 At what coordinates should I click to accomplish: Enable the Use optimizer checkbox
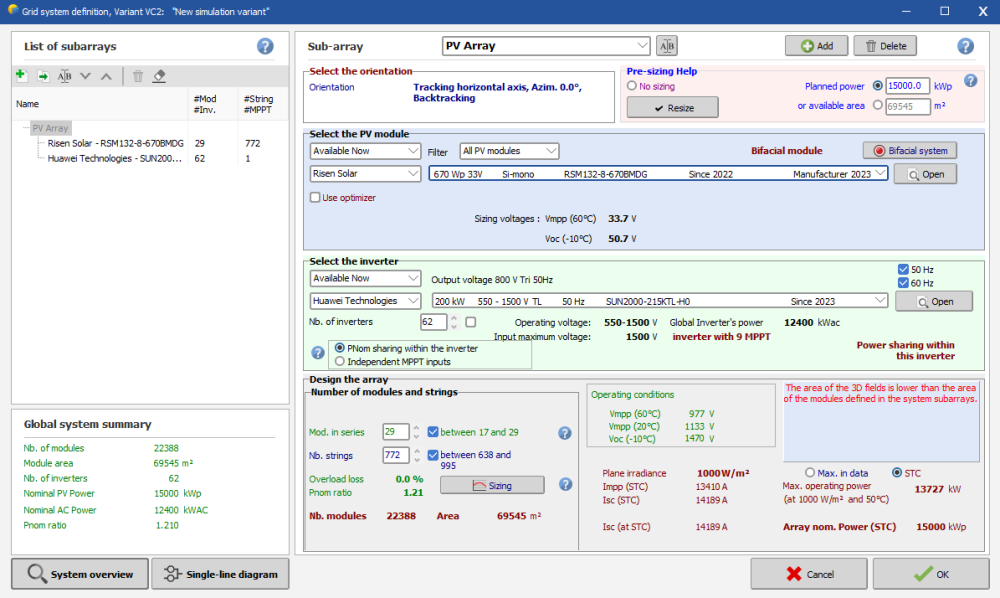[316, 198]
